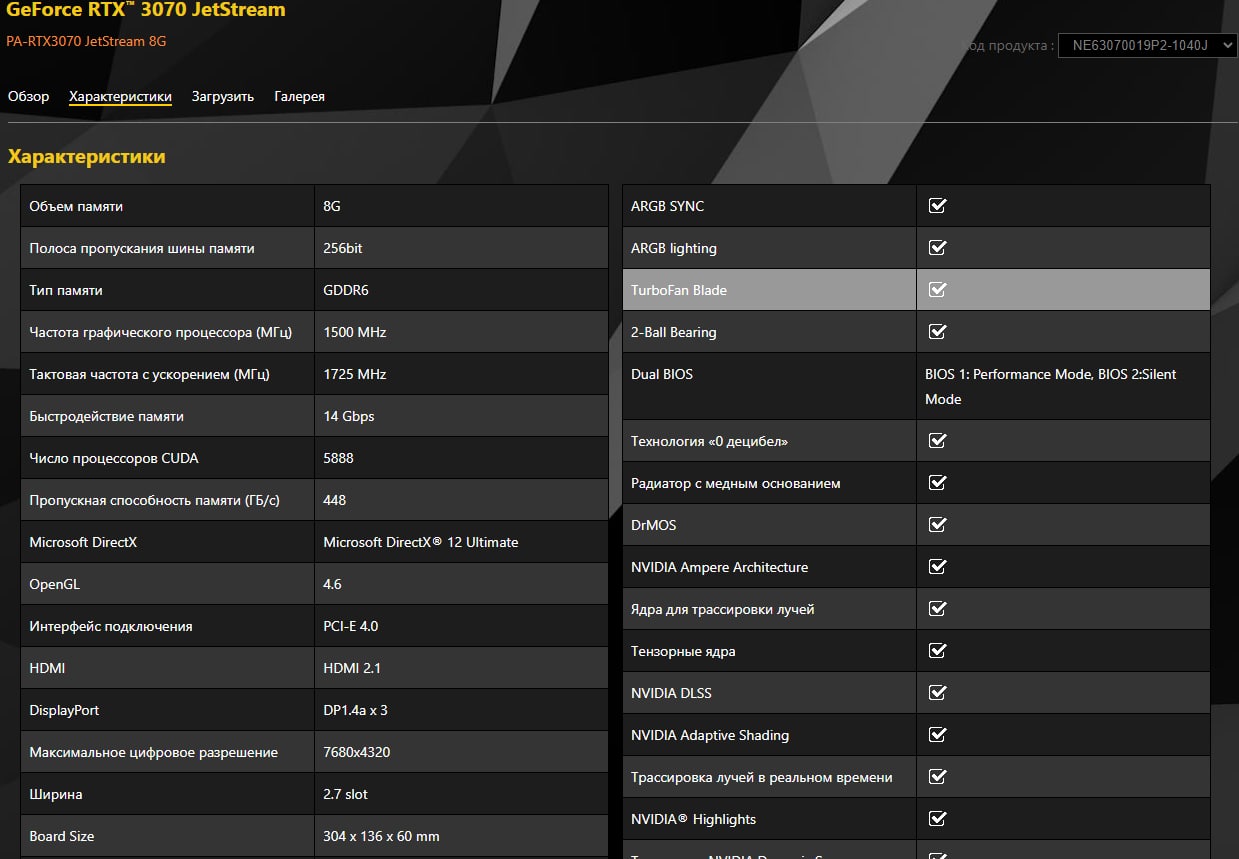Click the Тактовая частота с ускорением label

coord(149,374)
